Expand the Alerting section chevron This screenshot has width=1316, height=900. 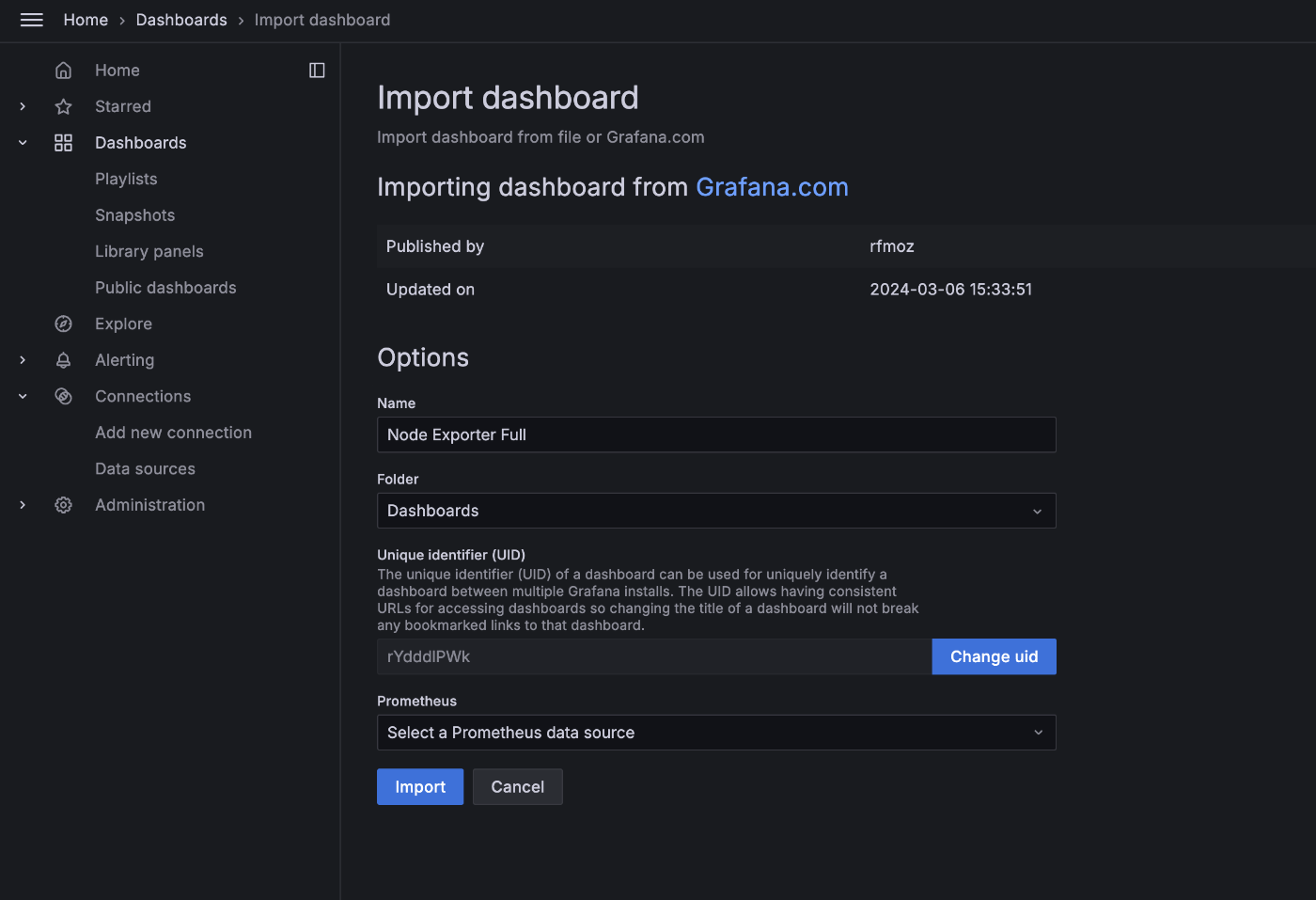(x=23, y=360)
